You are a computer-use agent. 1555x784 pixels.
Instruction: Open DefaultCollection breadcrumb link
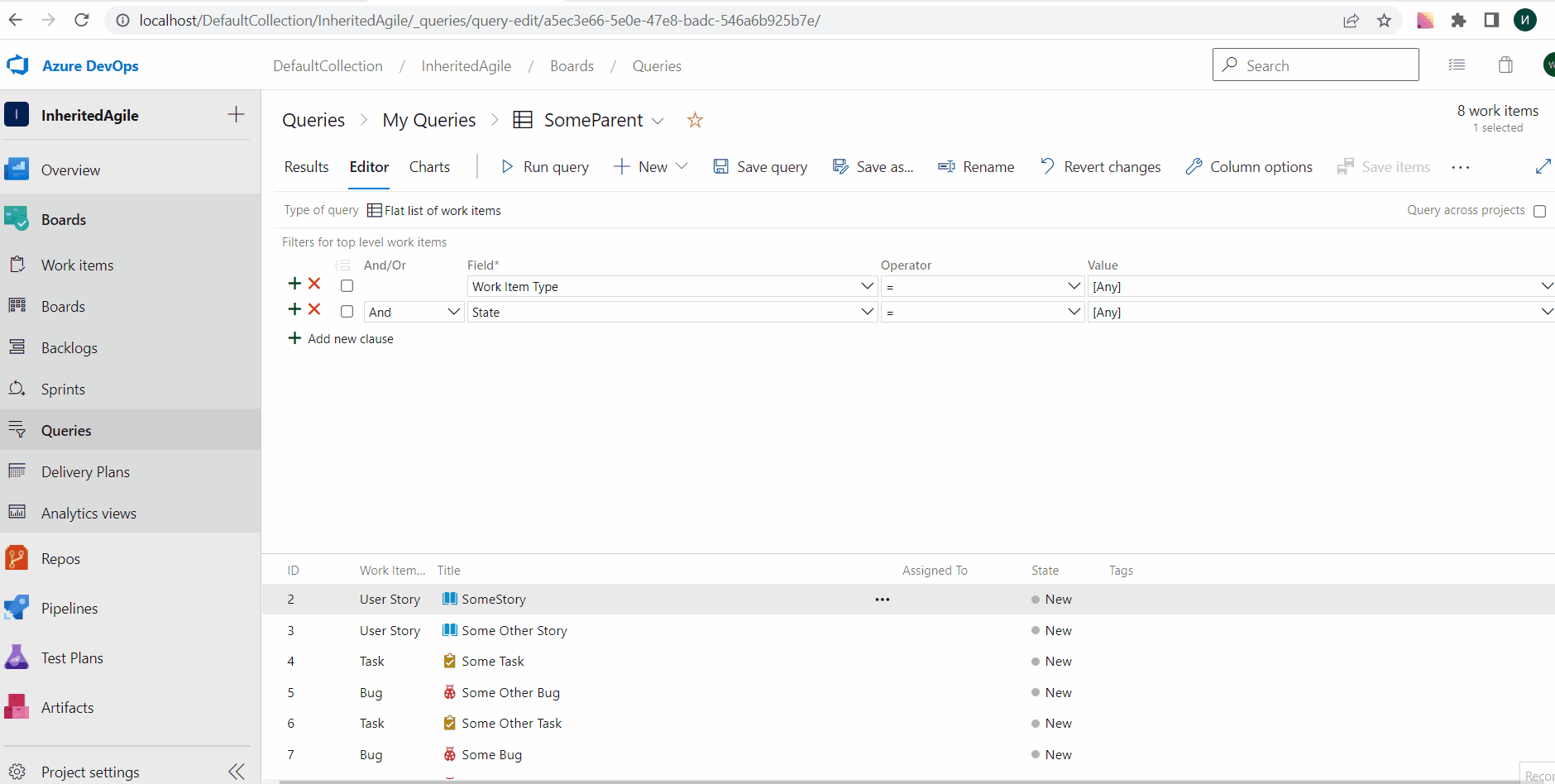coord(328,66)
